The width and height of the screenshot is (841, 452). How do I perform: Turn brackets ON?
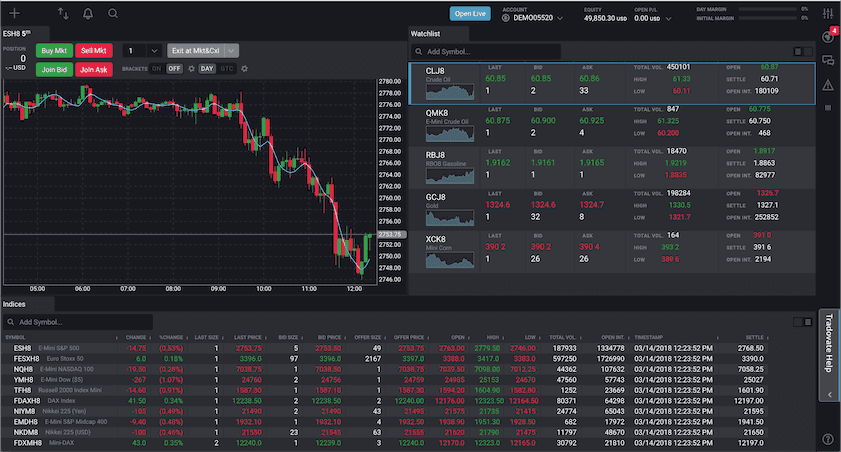(156, 68)
